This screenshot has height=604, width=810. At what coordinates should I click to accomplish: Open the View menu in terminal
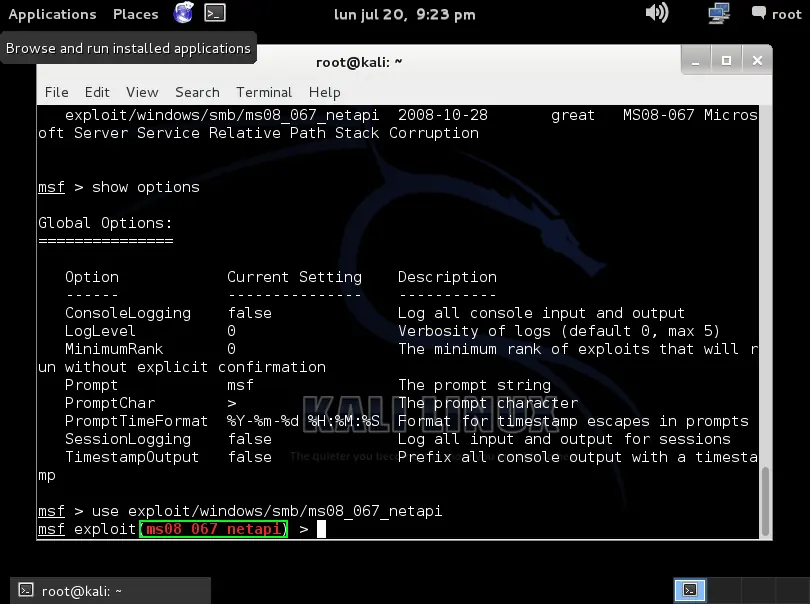(x=142, y=92)
